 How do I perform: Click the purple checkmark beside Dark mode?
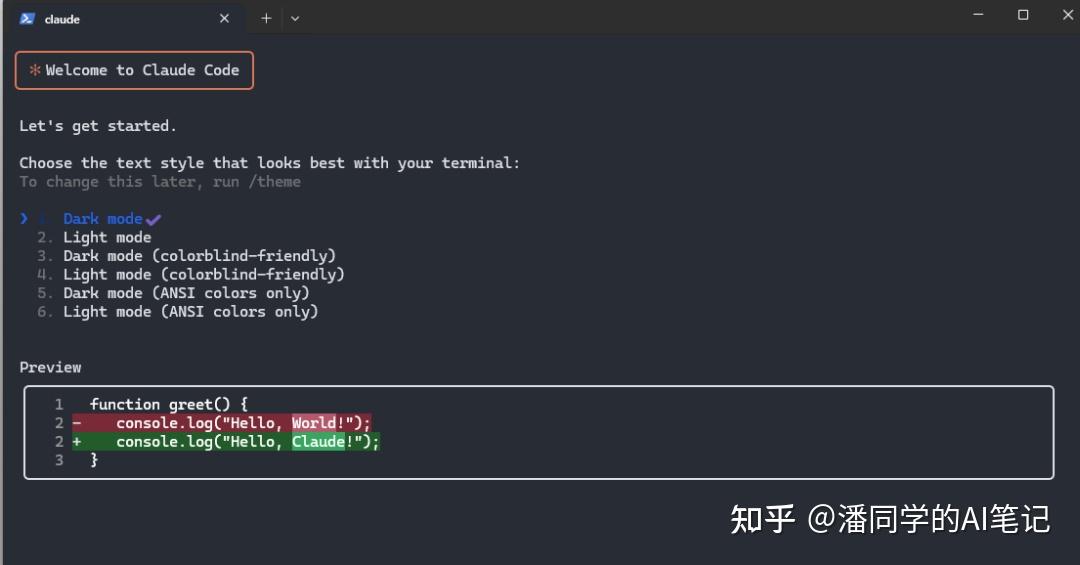click(153, 219)
